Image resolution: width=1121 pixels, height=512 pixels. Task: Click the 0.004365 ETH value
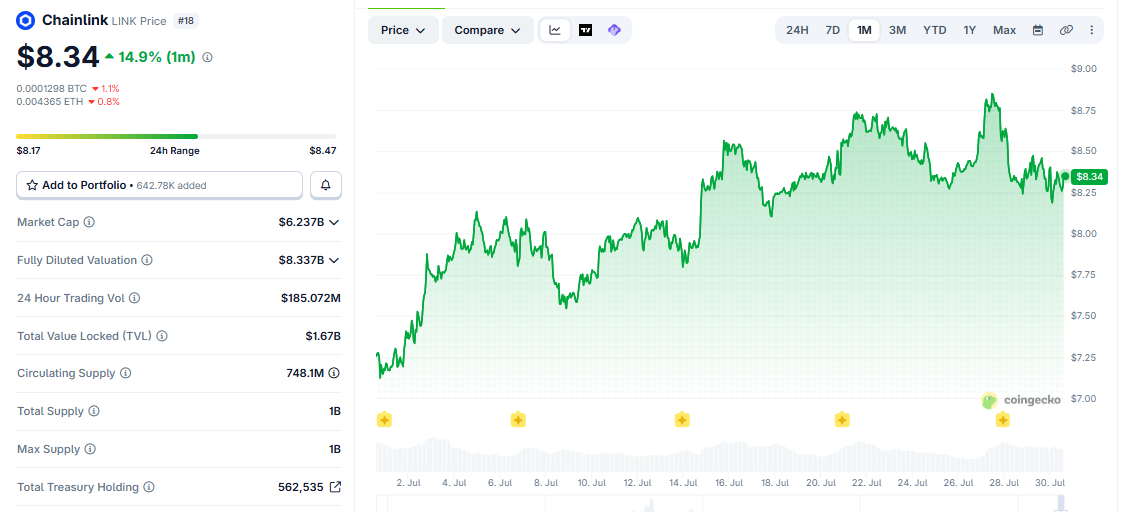click(50, 102)
